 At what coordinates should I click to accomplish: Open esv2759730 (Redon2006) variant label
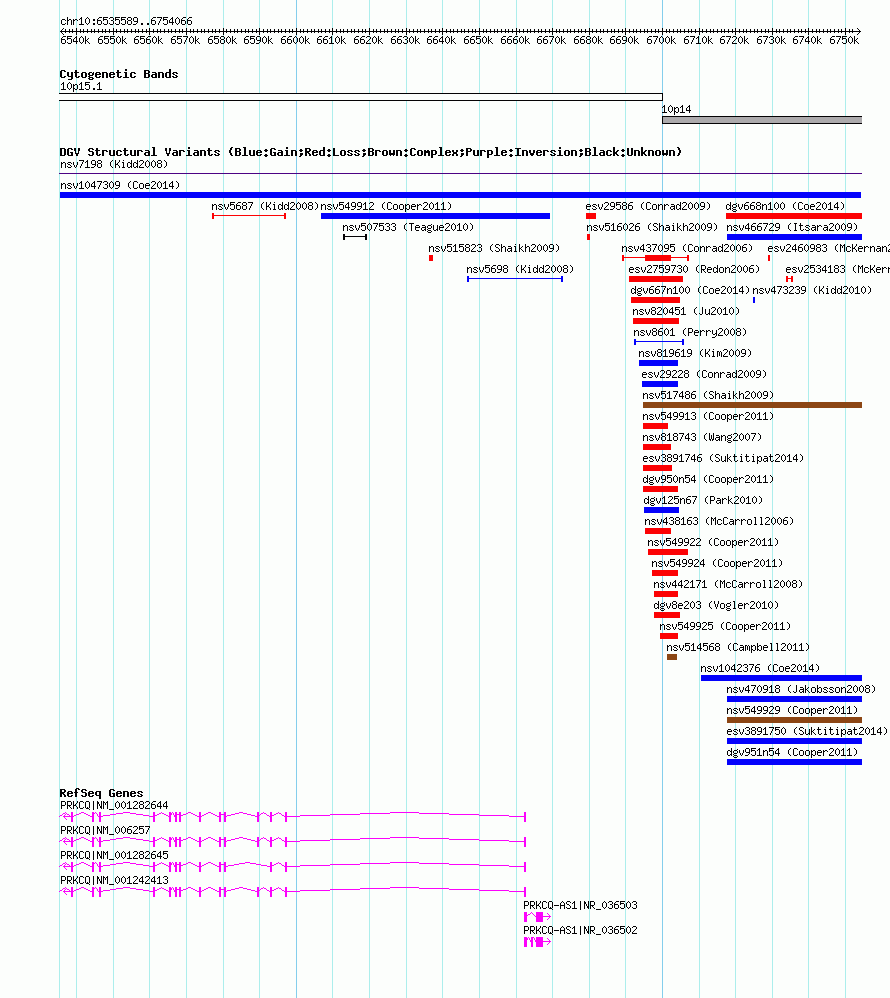(694, 269)
